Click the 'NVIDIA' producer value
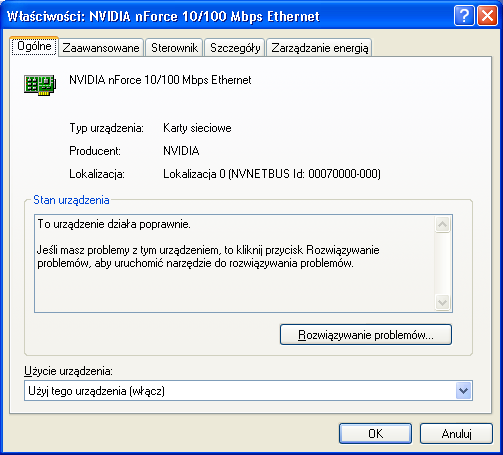 pyautogui.click(x=181, y=151)
